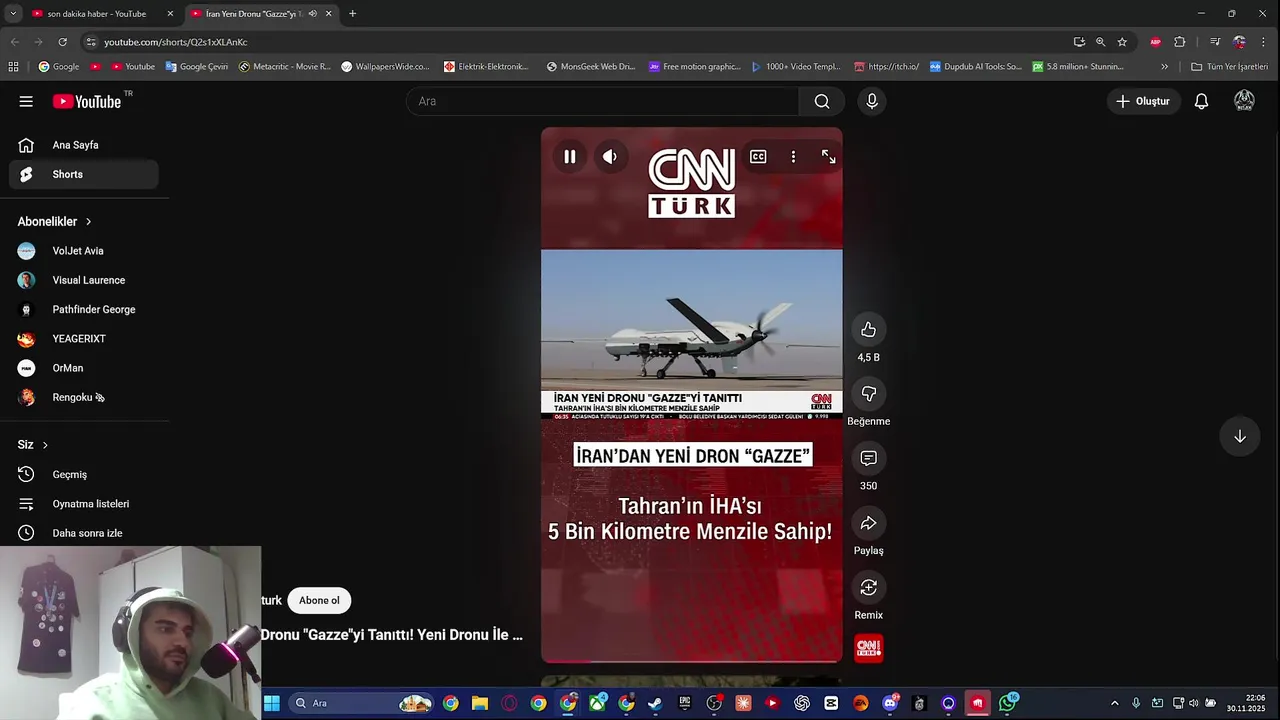Open Steam from the taskbar
The height and width of the screenshot is (720, 1280).
655,703
